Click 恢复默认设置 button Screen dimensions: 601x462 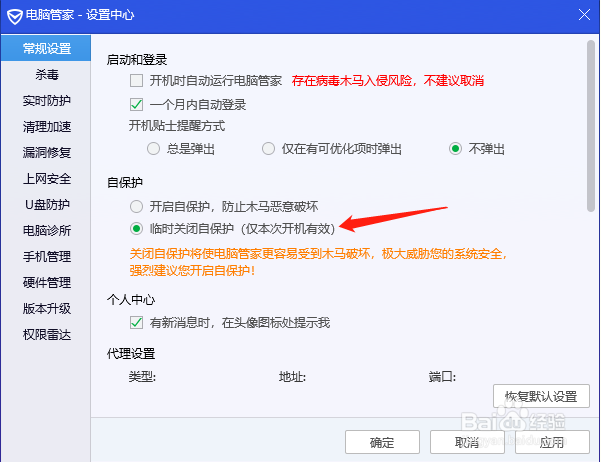pyautogui.click(x=541, y=396)
